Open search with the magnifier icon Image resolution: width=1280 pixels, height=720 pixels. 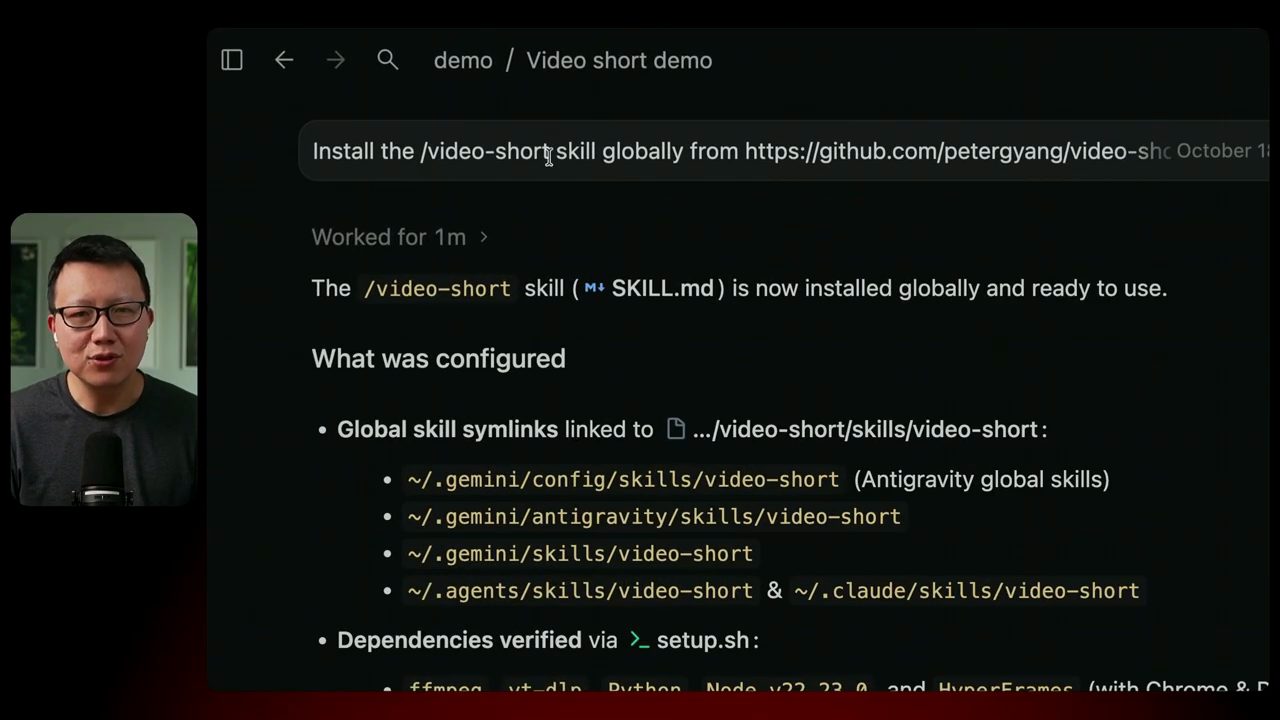[388, 60]
